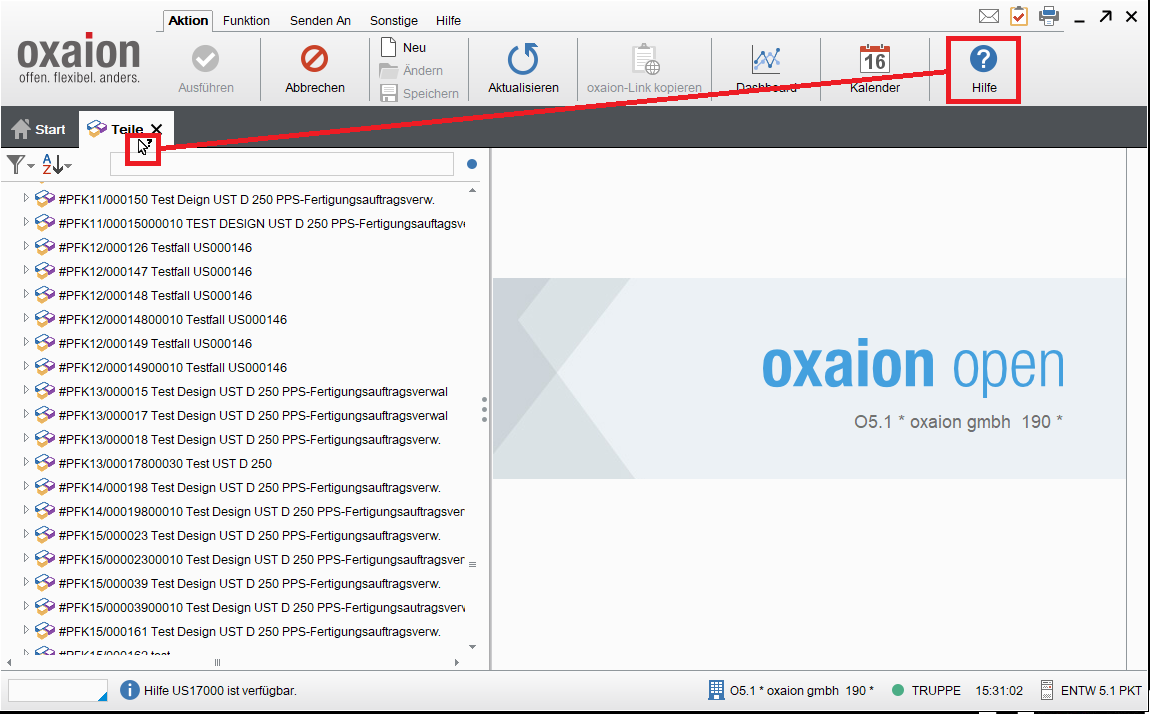Screen dimensions: 1150x714
Task: Open the Senden An menu
Action: [x=320, y=20]
